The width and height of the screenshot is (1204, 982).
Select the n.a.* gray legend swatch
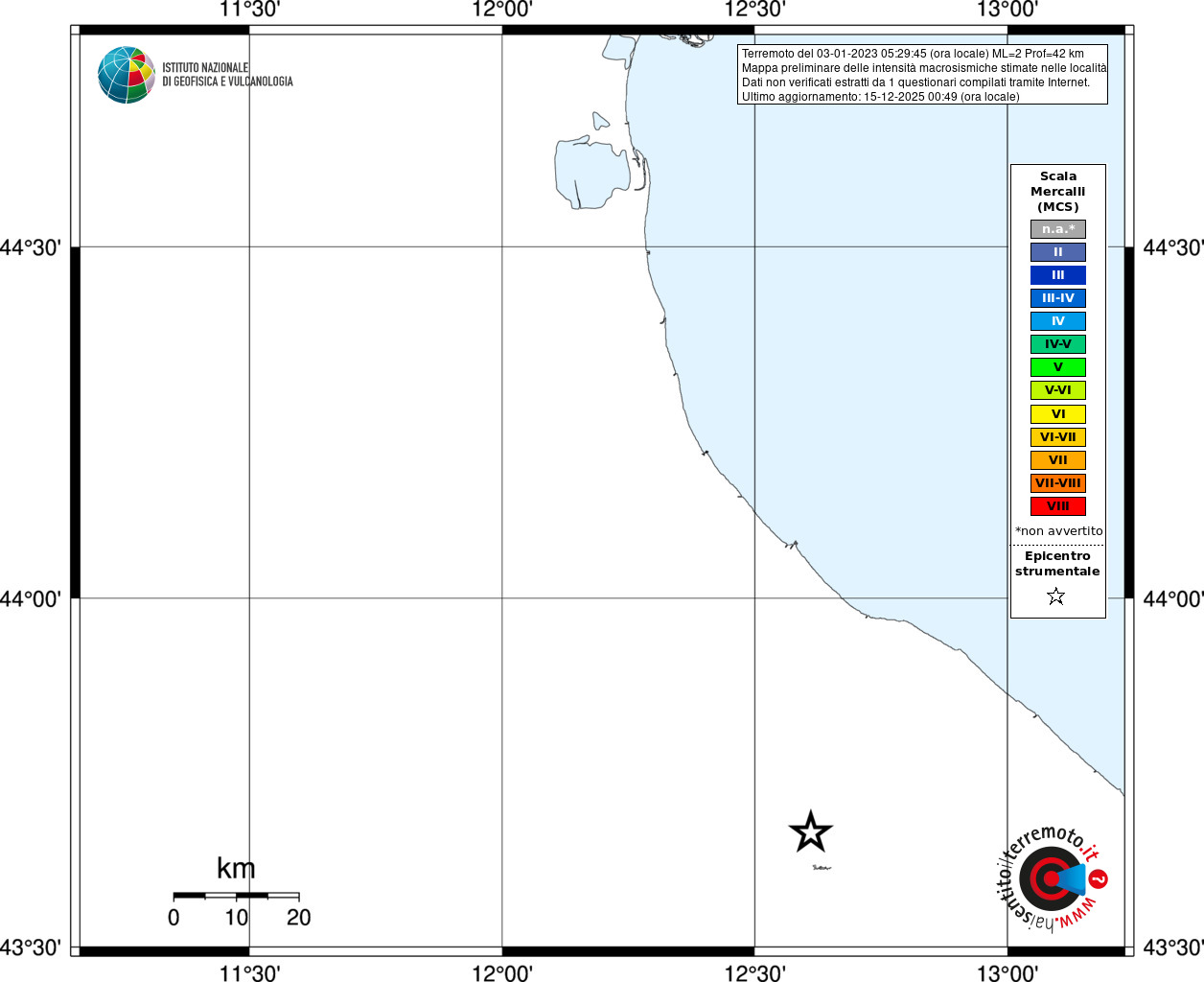tap(1058, 229)
